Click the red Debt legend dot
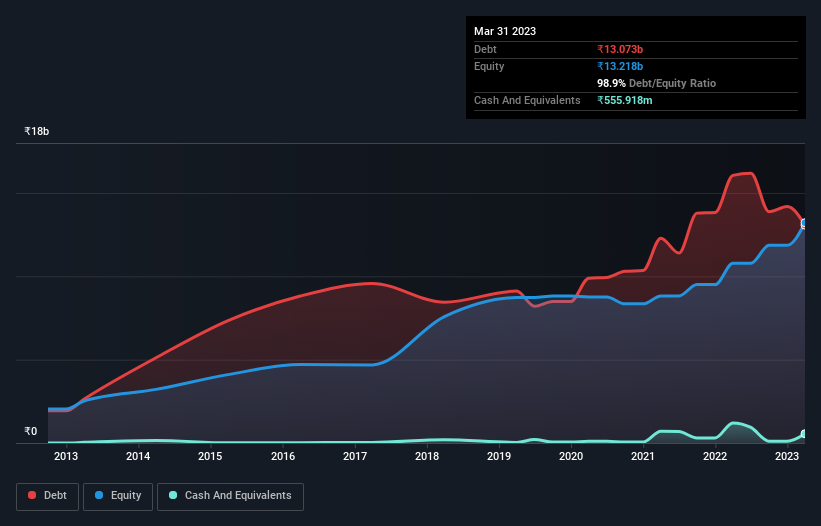The height and width of the screenshot is (526, 821). click(x=32, y=495)
